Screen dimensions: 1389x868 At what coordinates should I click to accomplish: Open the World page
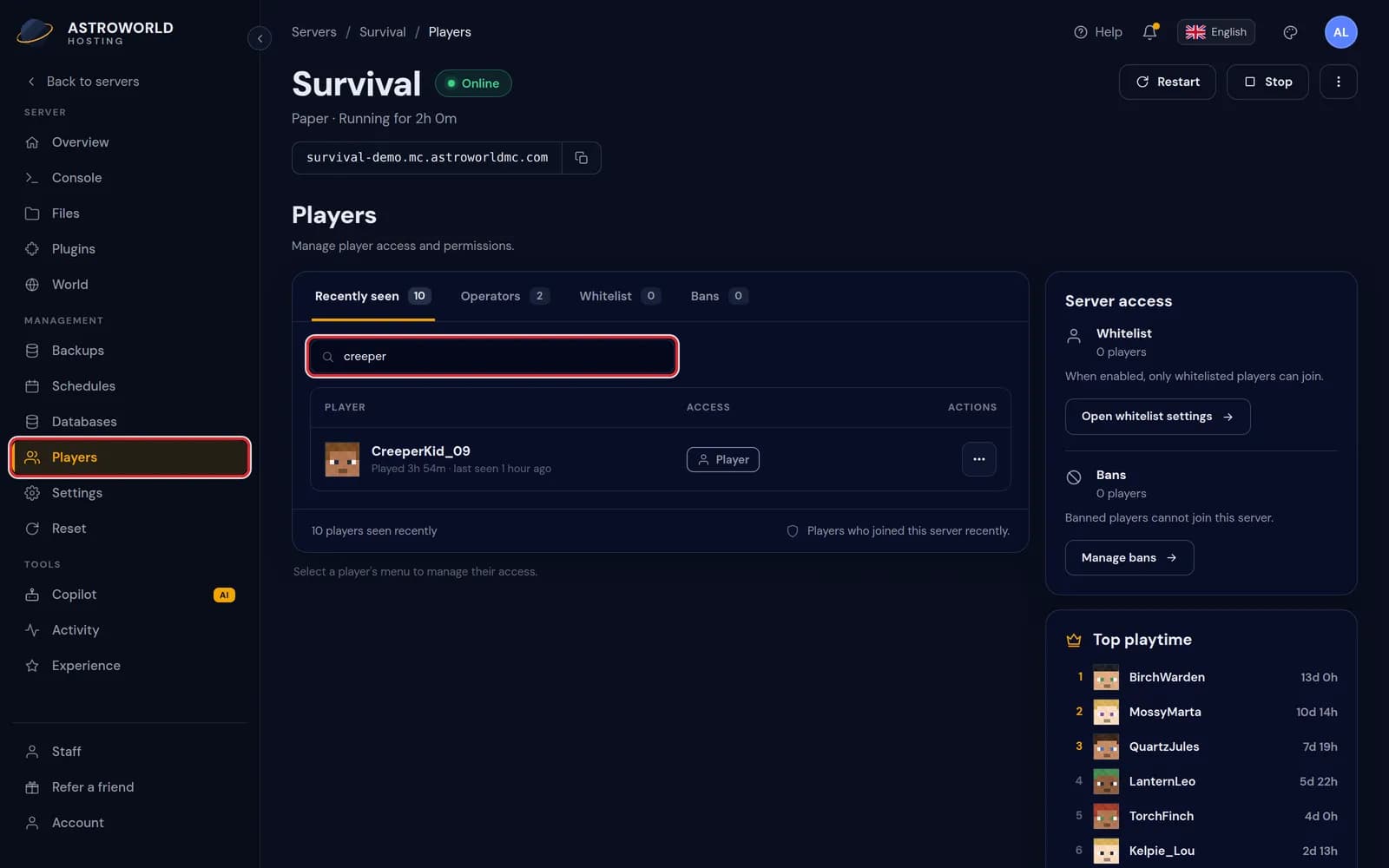[130, 285]
